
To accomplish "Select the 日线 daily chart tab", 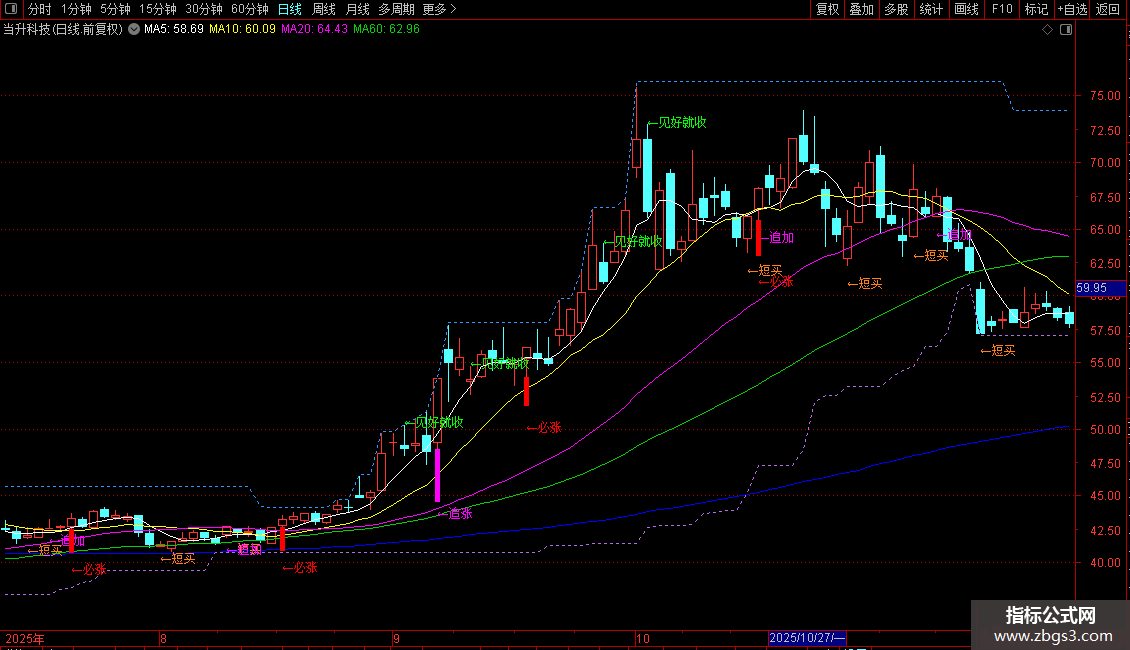I will pyautogui.click(x=290, y=9).
